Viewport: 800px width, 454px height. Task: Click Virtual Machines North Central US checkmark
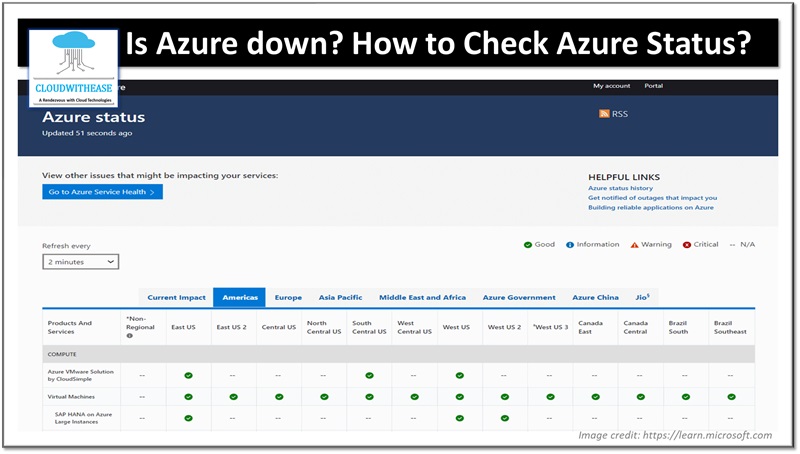pos(324,397)
